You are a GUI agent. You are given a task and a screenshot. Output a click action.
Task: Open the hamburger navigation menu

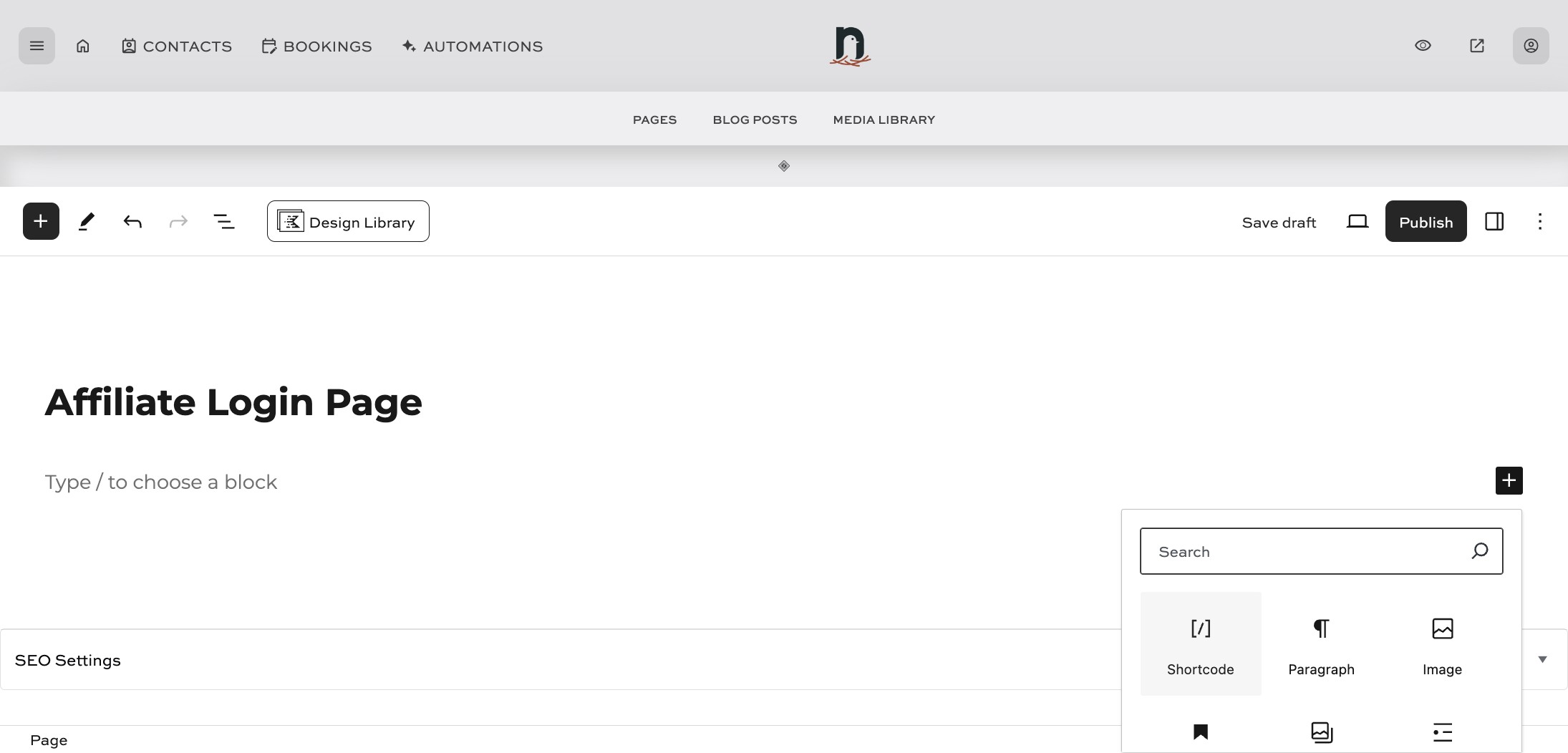[x=37, y=45]
